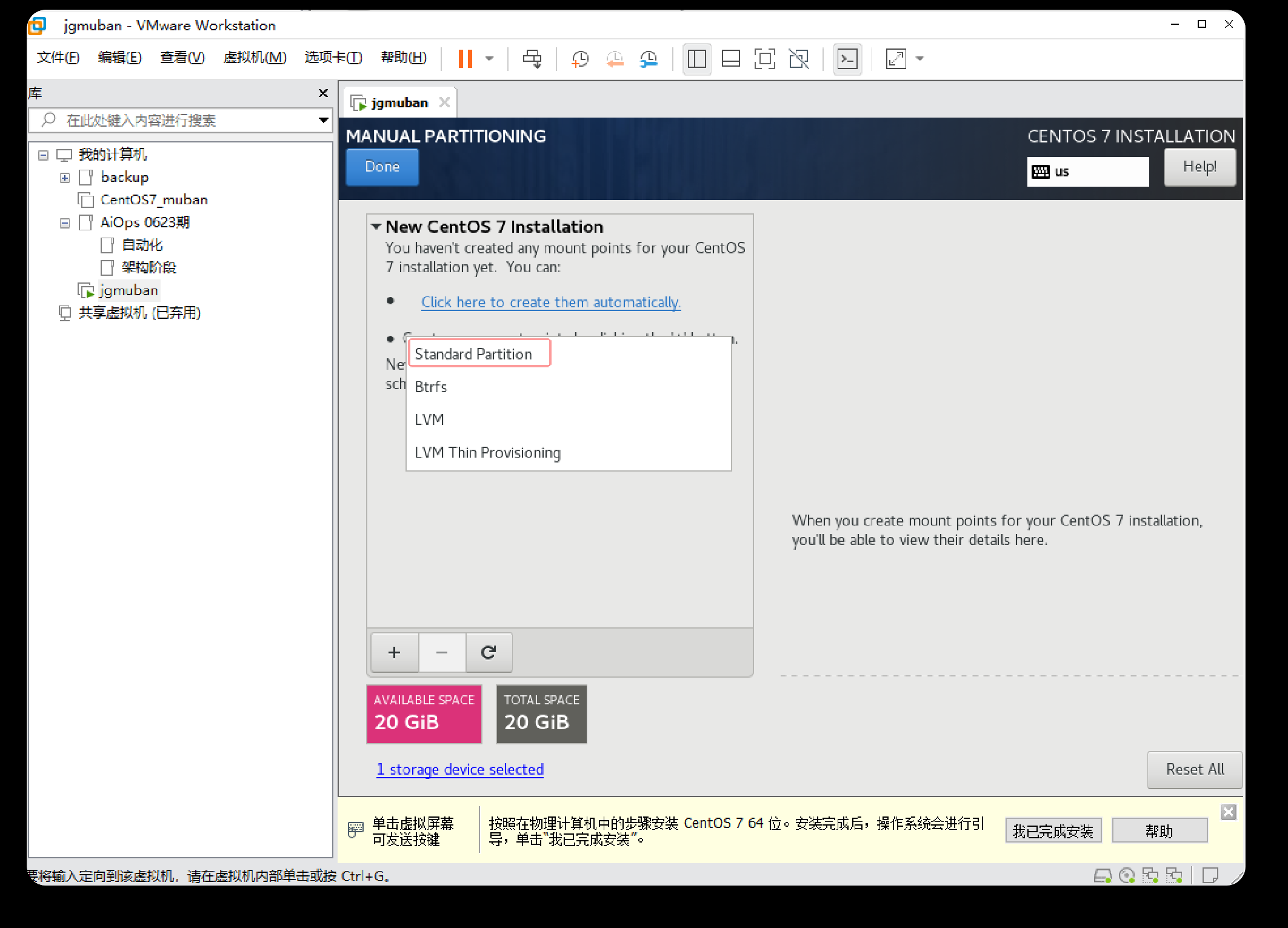
Task: Collapse the 我的计算机 tree node
Action: click(43, 155)
